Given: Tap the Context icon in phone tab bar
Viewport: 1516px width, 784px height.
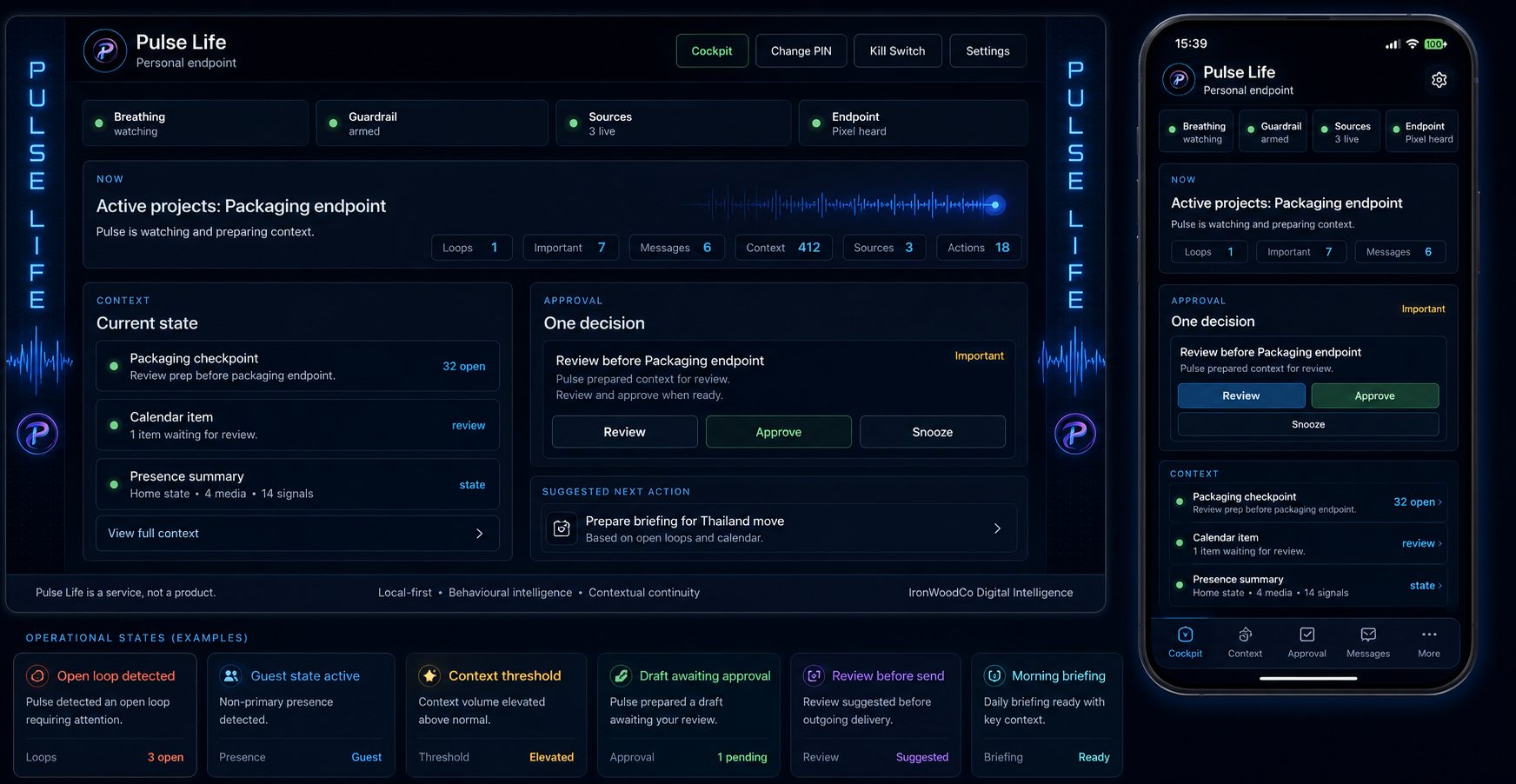Looking at the screenshot, I should pyautogui.click(x=1245, y=635).
